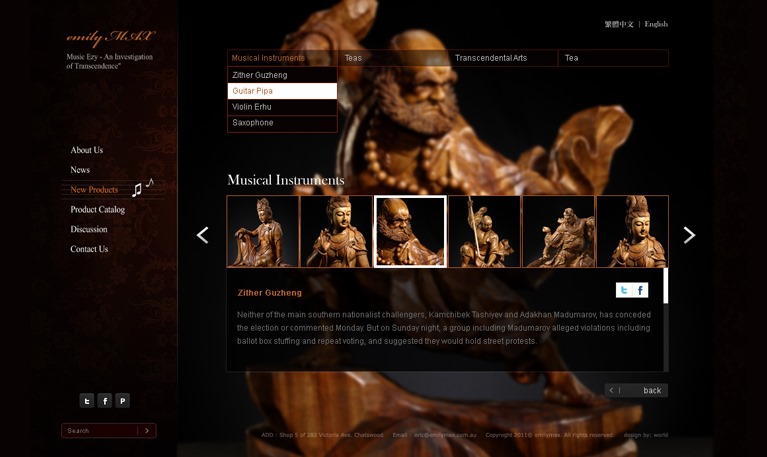Viewport: 767px width, 457px height.
Task: Select Guitar Pipa from the dropdown
Action: pyautogui.click(x=282, y=91)
